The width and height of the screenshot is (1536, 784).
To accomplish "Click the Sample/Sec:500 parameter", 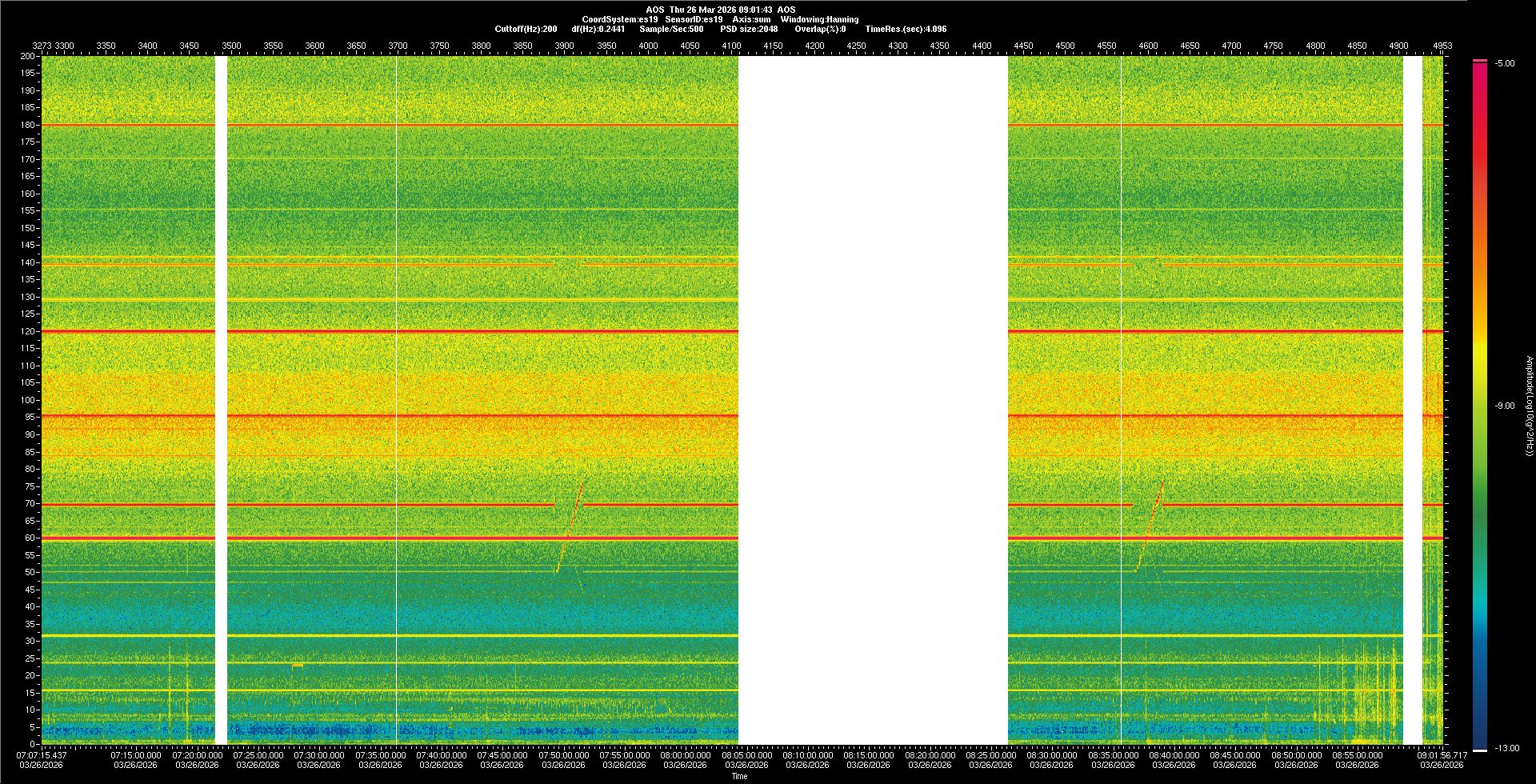I will [x=671, y=29].
